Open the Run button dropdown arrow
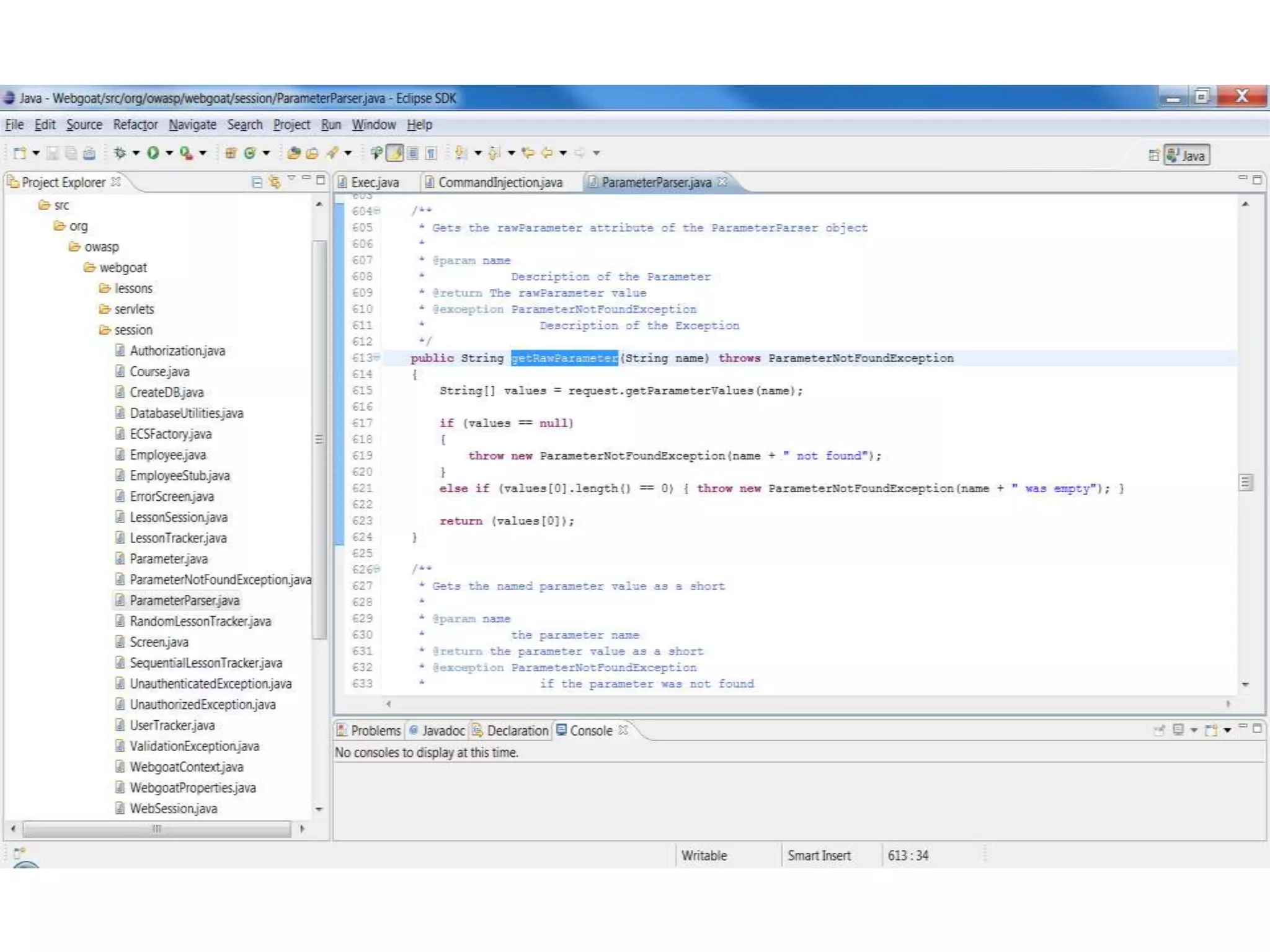 [169, 152]
